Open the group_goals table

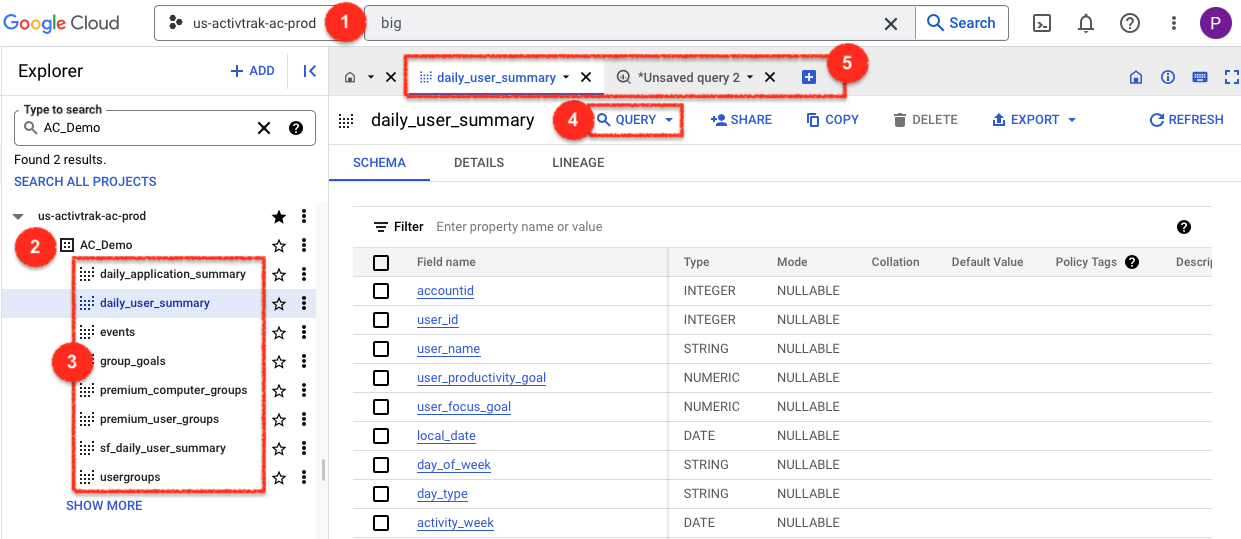coord(132,361)
